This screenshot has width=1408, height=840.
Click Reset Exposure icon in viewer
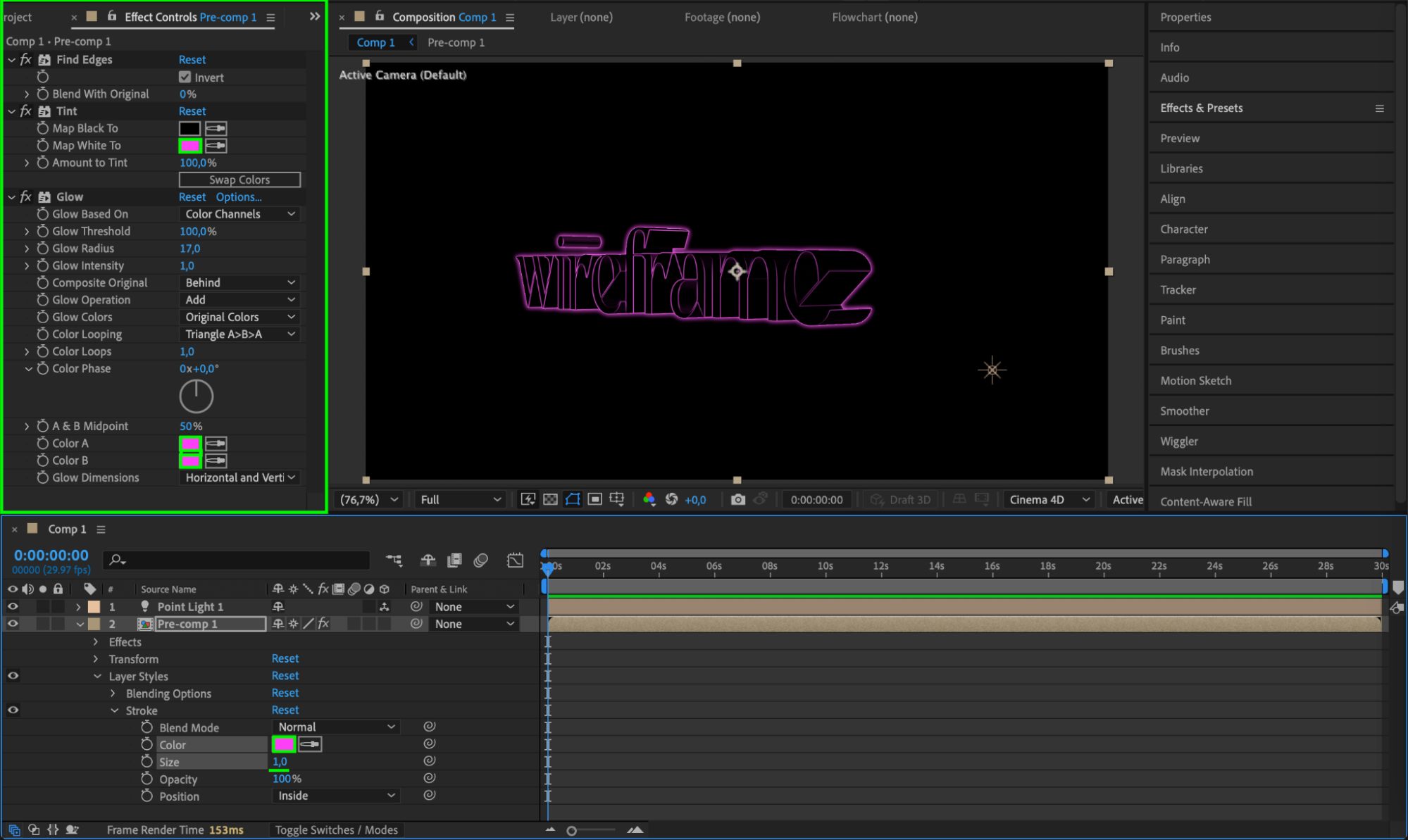671,499
